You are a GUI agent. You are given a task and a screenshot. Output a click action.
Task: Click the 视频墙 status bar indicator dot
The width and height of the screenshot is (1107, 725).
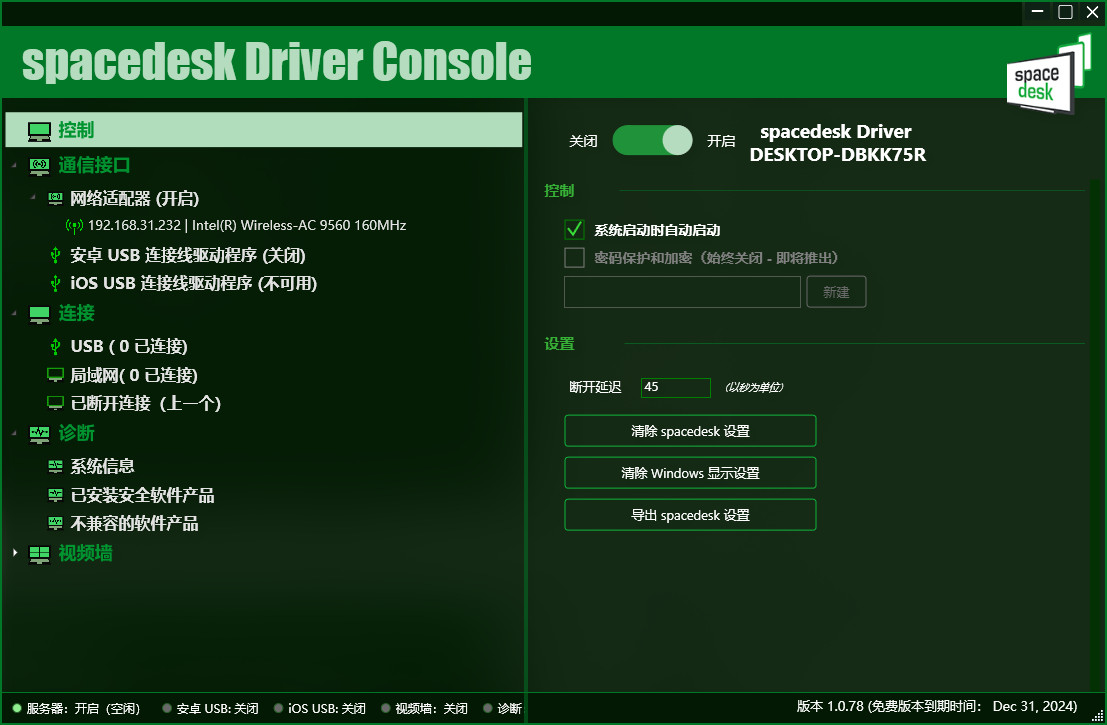(x=385, y=708)
